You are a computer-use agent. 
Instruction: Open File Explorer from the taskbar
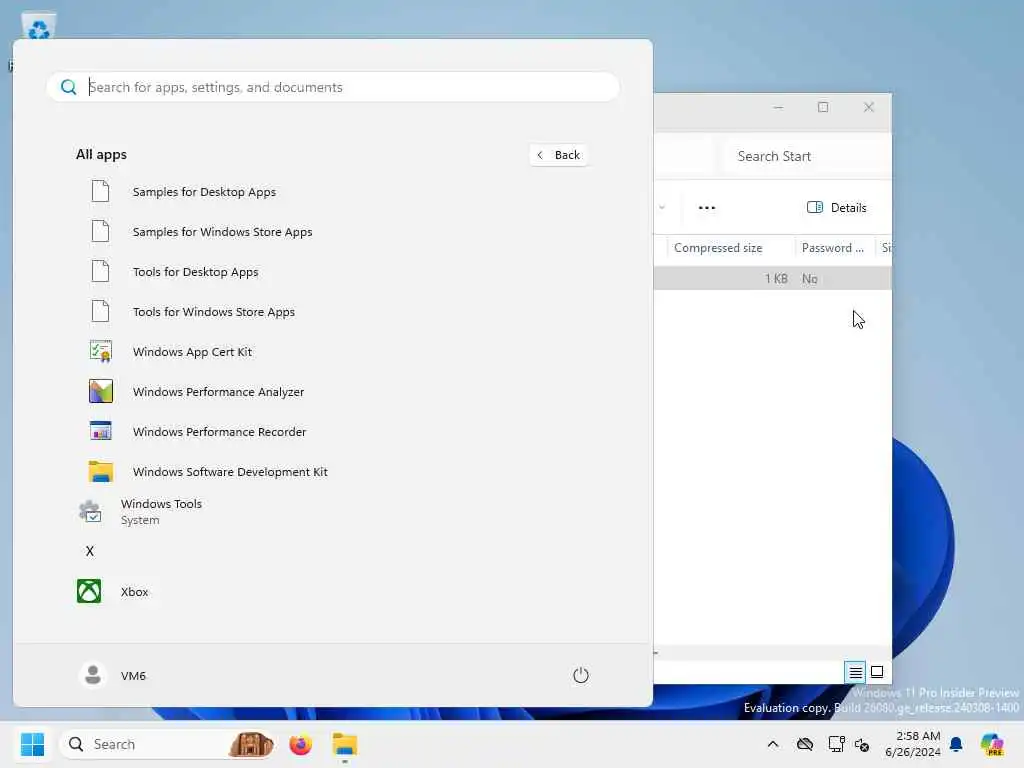pos(344,744)
